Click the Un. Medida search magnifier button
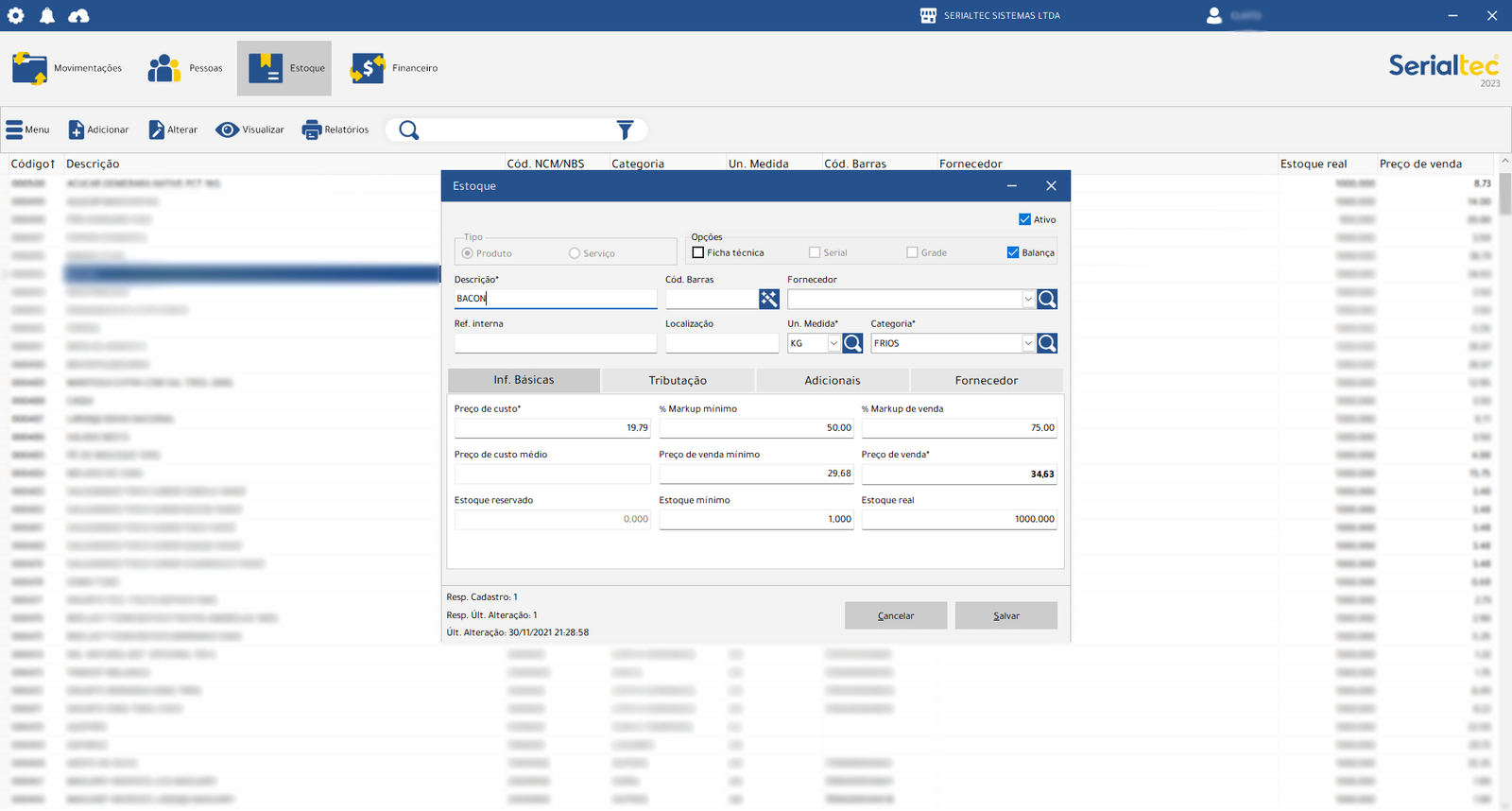This screenshot has height=811, width=1512. (852, 343)
